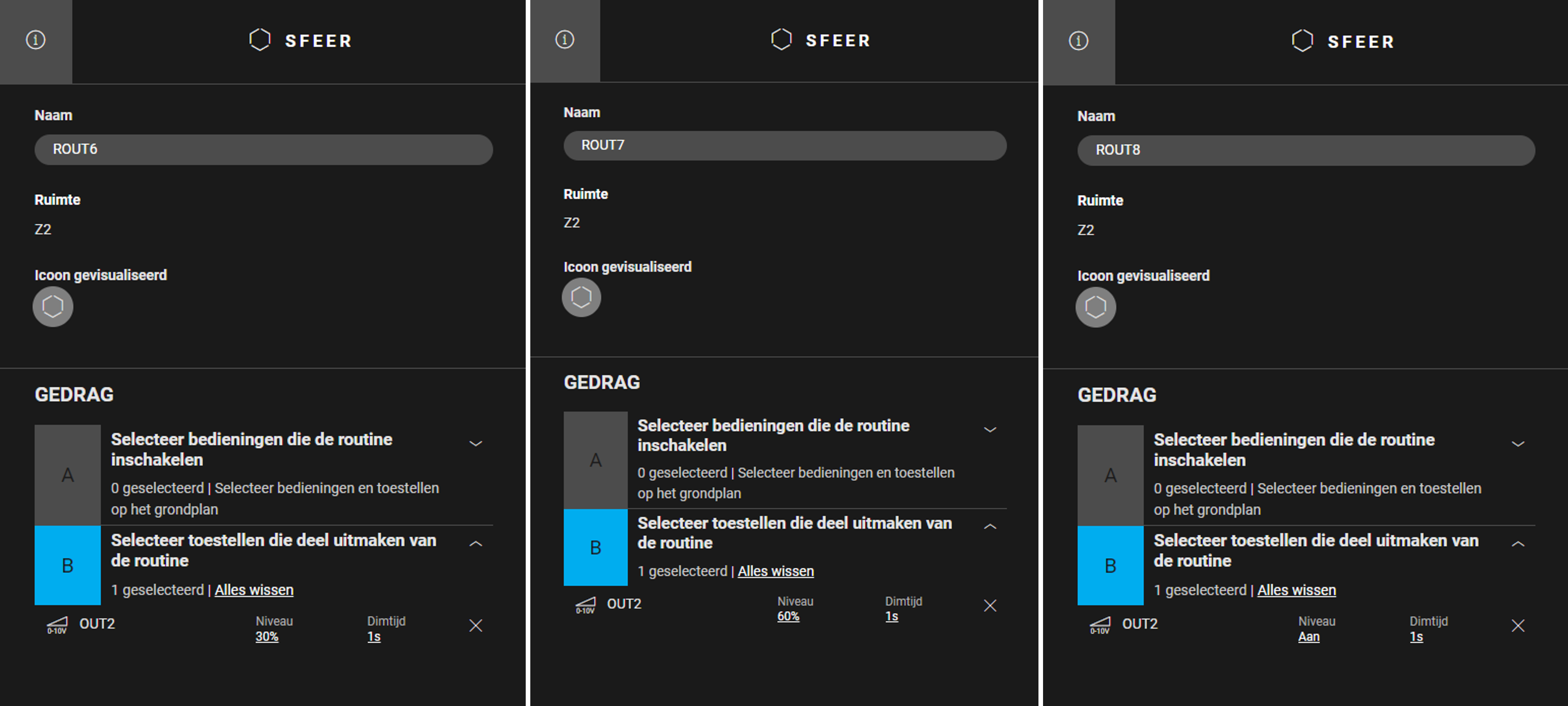The width and height of the screenshot is (1568, 706).
Task: Select grey step A tile in ROUT7
Action: [595, 460]
